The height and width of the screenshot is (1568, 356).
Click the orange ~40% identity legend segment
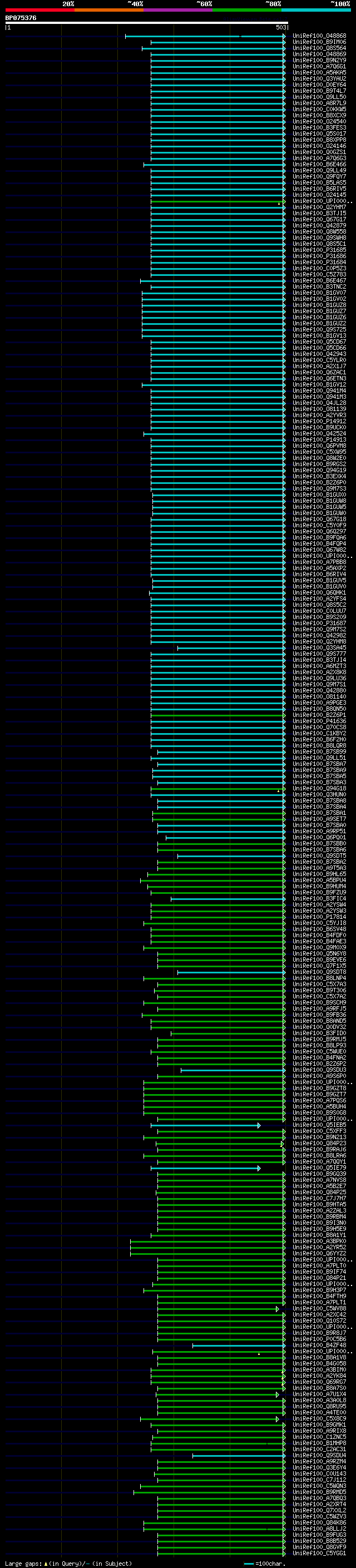click(x=109, y=10)
